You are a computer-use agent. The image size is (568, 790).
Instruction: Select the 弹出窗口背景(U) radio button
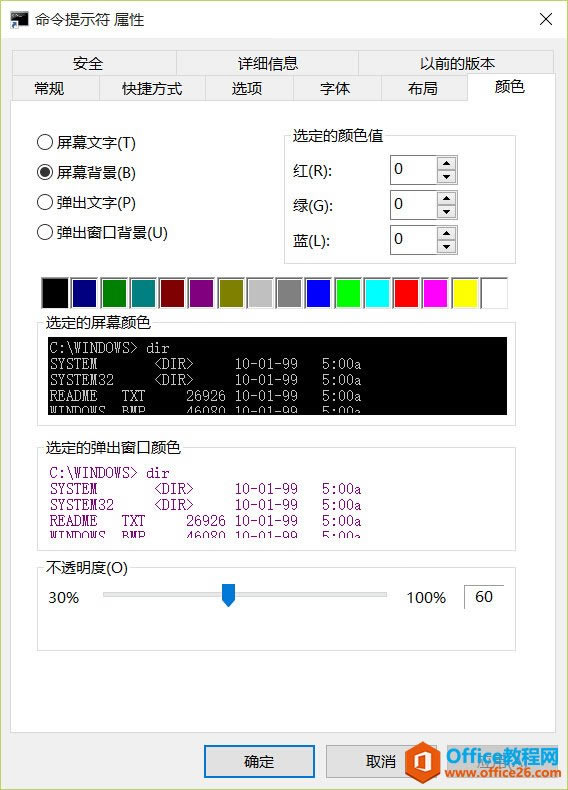click(x=102, y=232)
